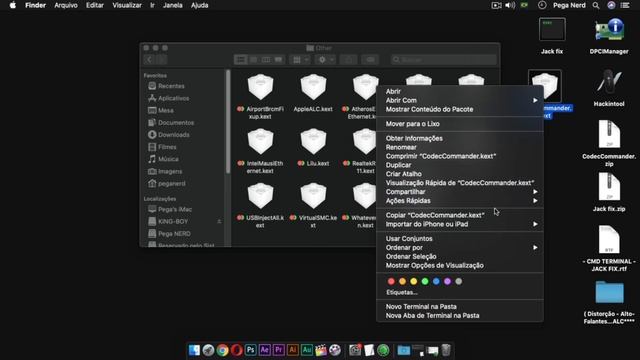
Task: Click the Finder search field
Action: (443, 60)
